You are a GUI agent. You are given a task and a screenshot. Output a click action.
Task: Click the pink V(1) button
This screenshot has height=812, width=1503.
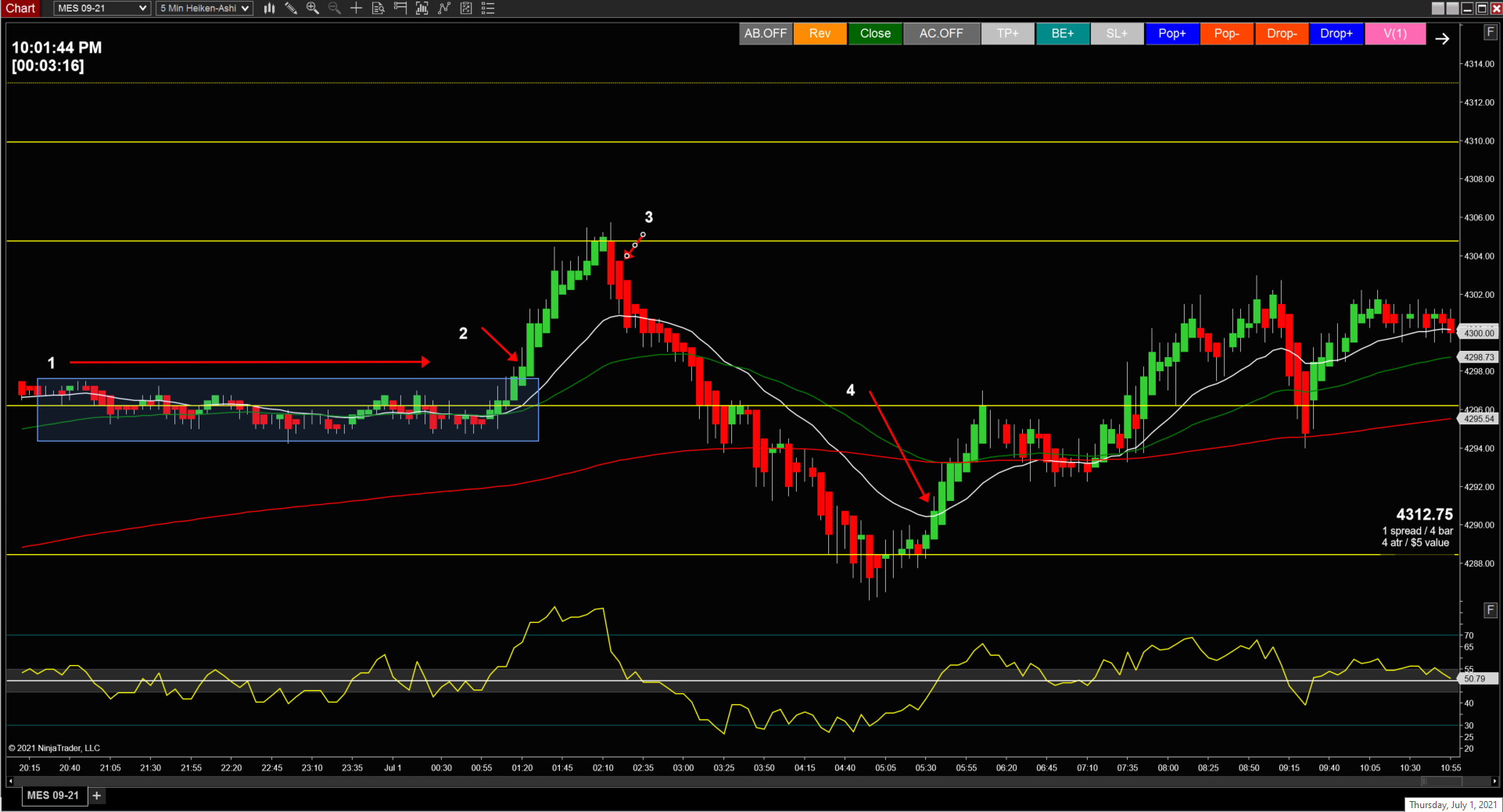[x=1395, y=34]
